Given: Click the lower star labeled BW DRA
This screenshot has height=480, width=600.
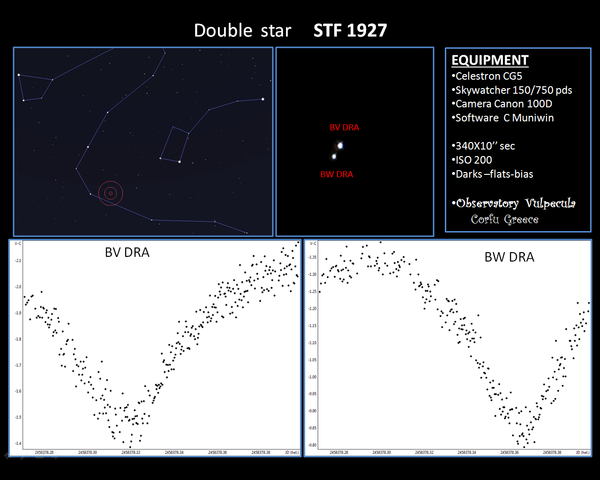Looking at the screenshot, I should (336, 157).
